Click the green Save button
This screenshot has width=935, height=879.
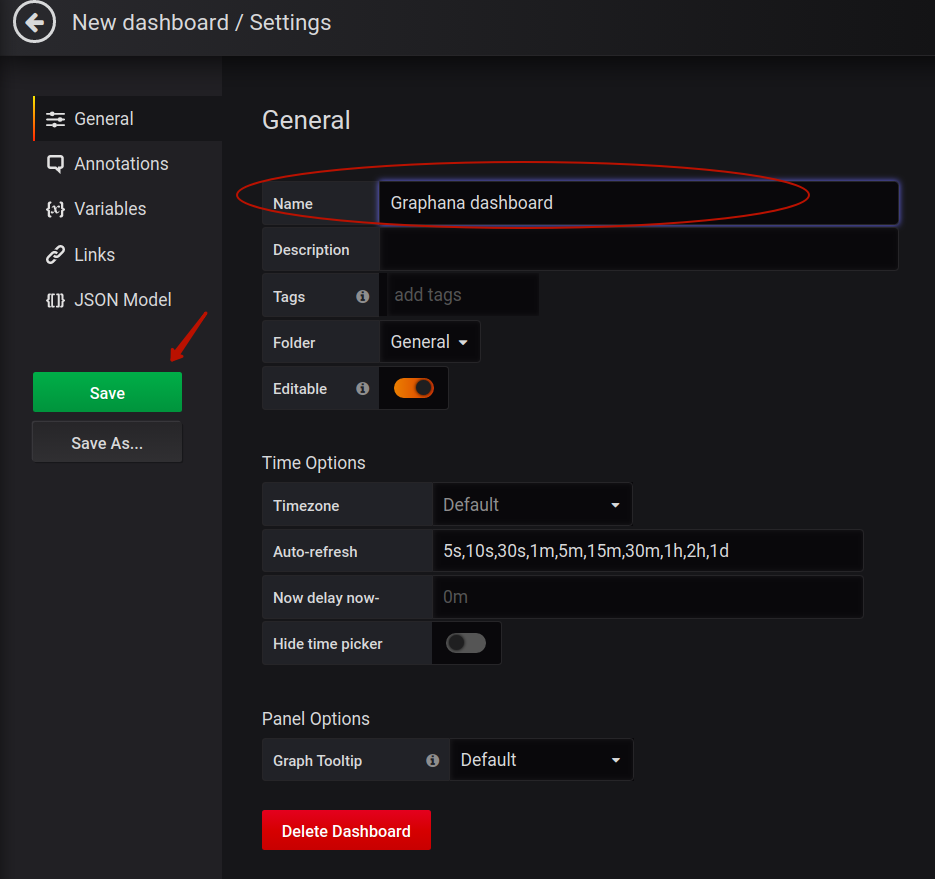pyautogui.click(x=107, y=392)
